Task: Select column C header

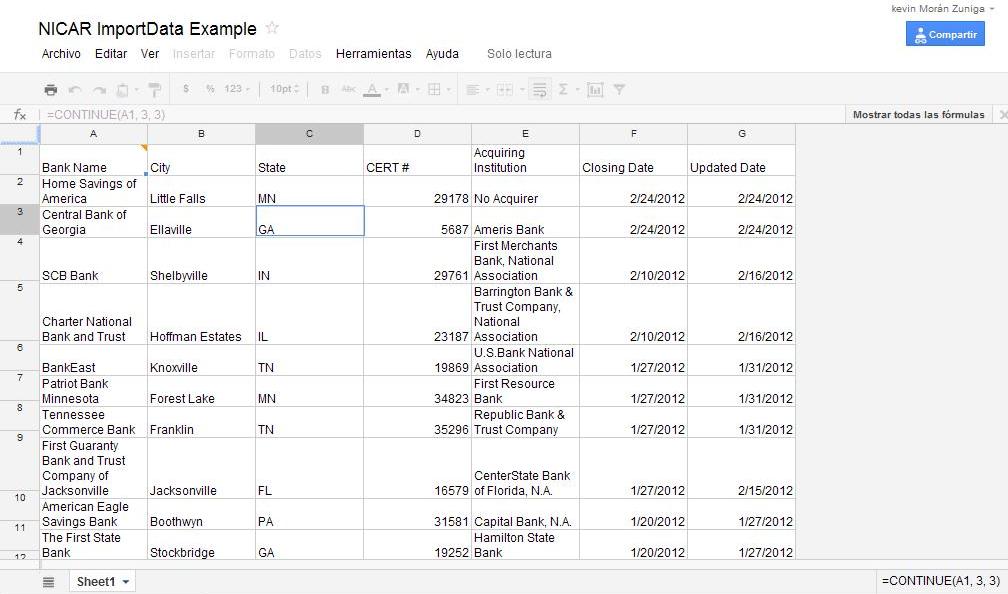Action: (x=309, y=134)
